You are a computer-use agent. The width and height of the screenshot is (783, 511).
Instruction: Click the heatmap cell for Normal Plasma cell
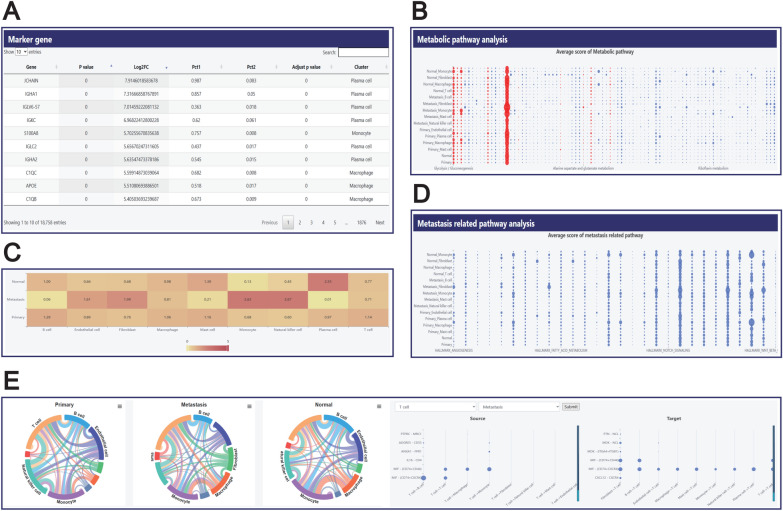[328, 282]
